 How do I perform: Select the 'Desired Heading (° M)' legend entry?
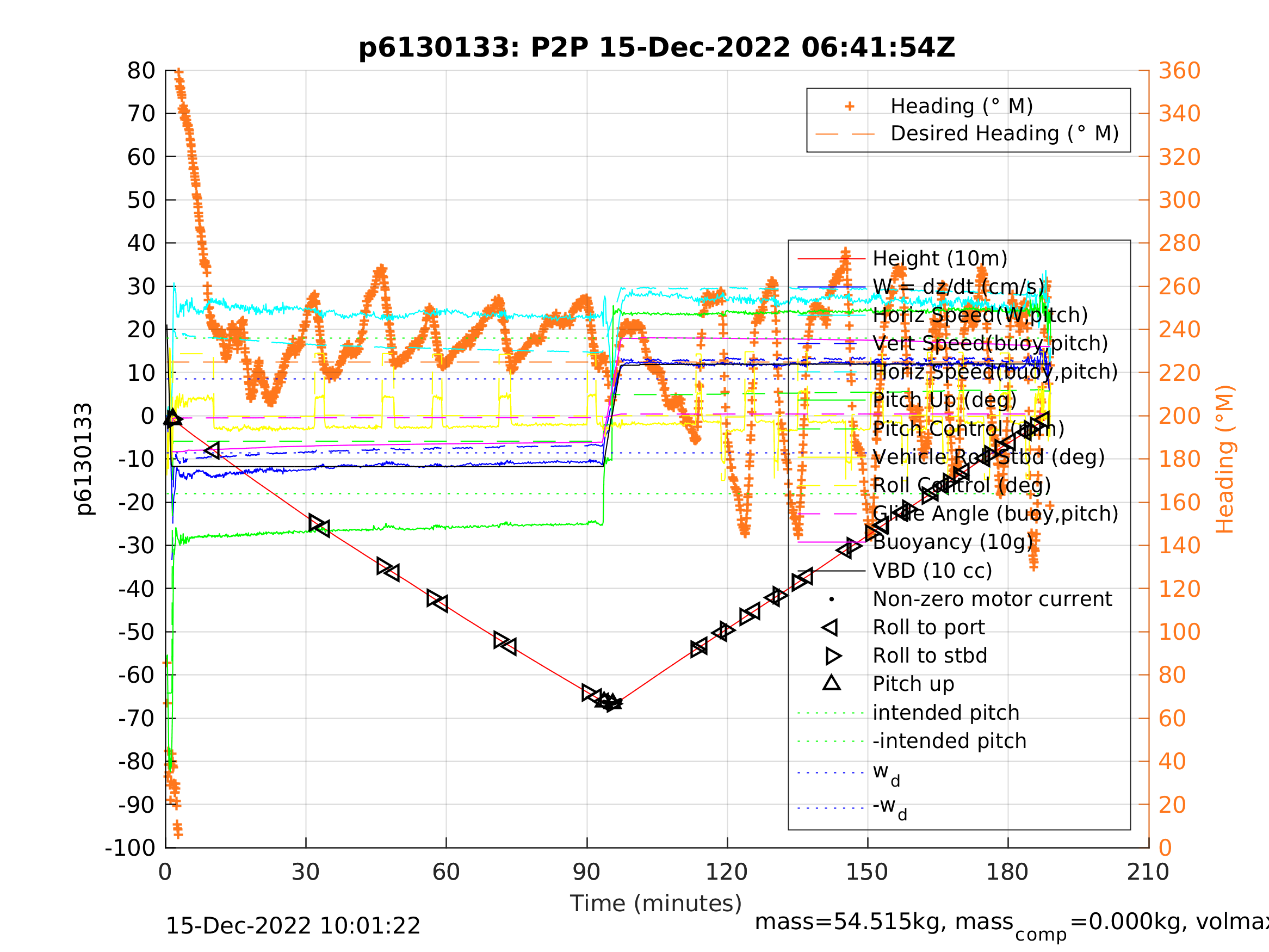(x=1005, y=134)
